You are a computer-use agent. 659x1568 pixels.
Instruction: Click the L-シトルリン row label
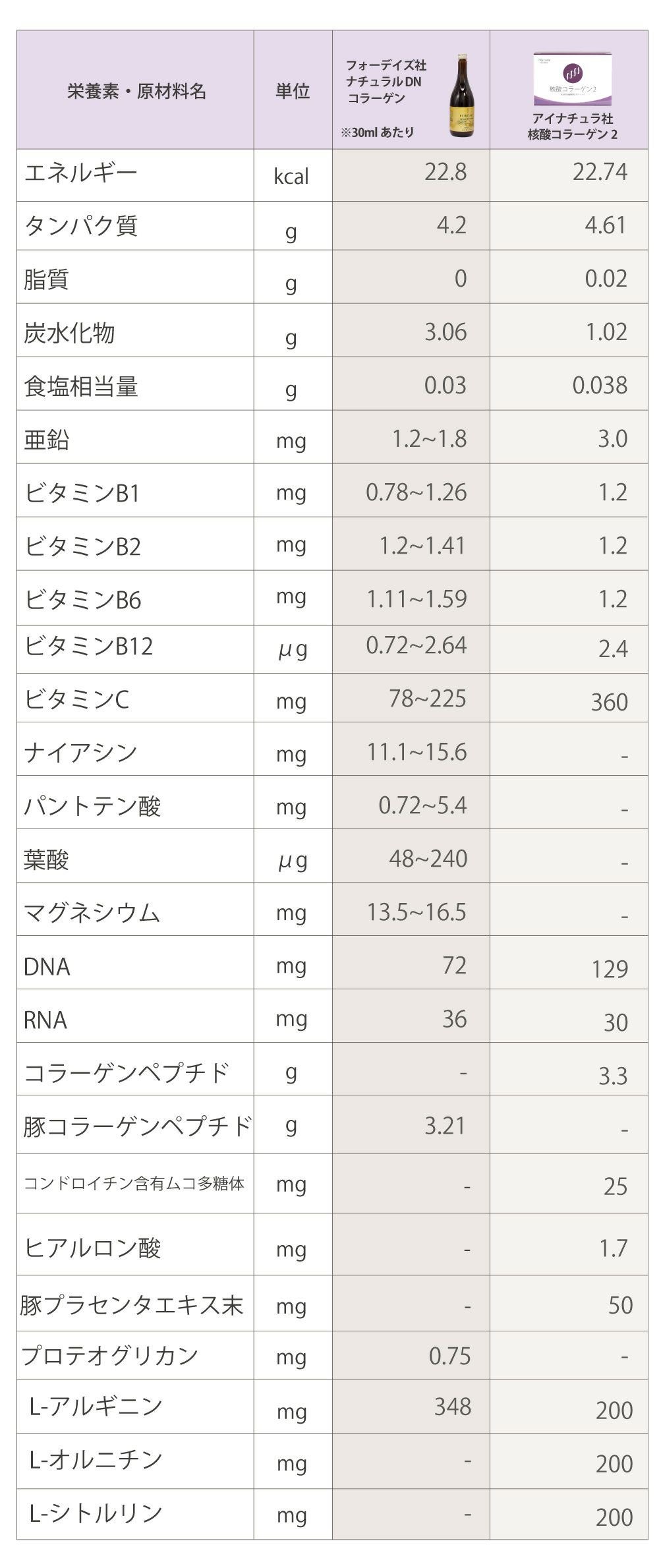pyautogui.click(x=96, y=1513)
